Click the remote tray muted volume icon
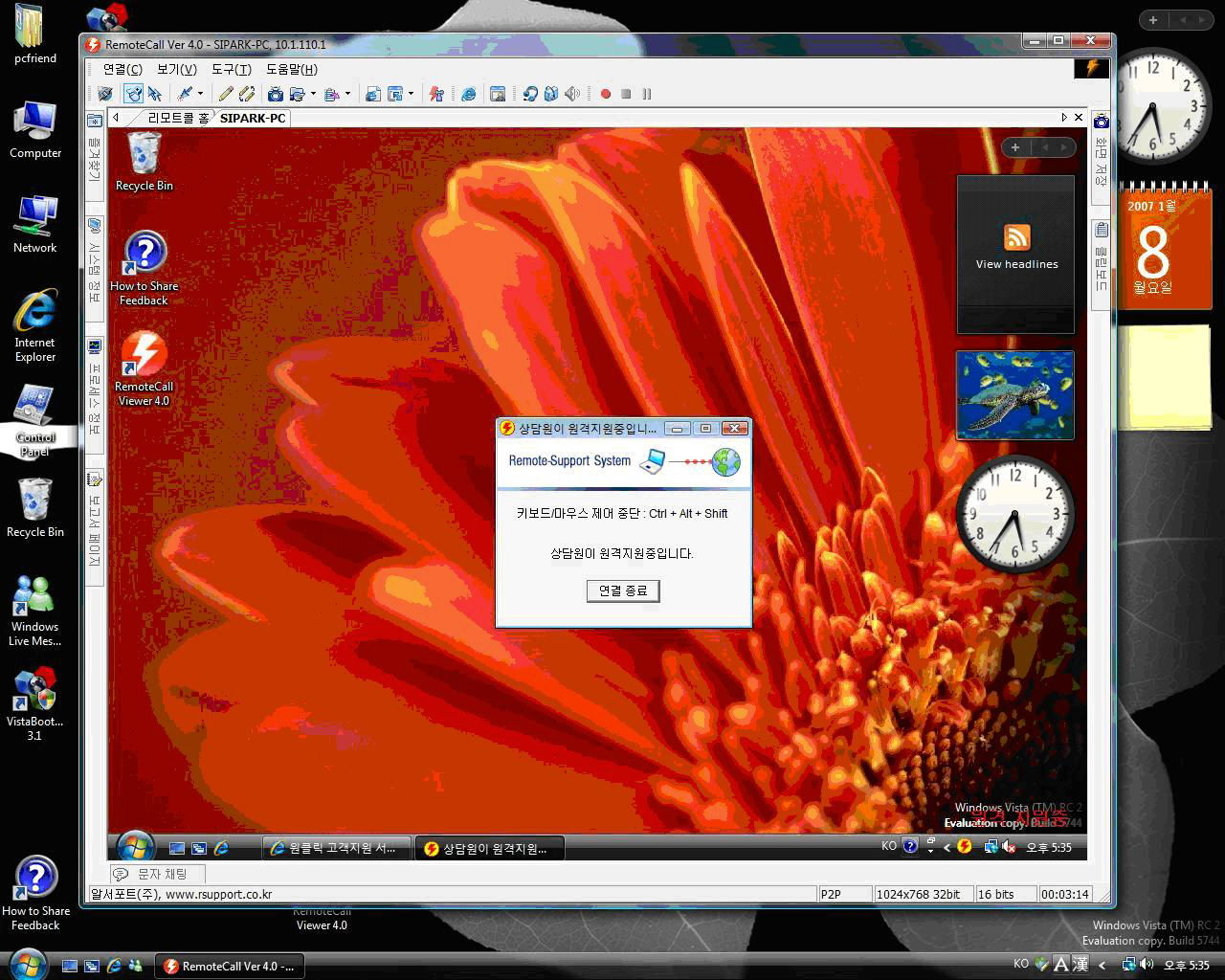The height and width of the screenshot is (980, 1225). [1009, 847]
